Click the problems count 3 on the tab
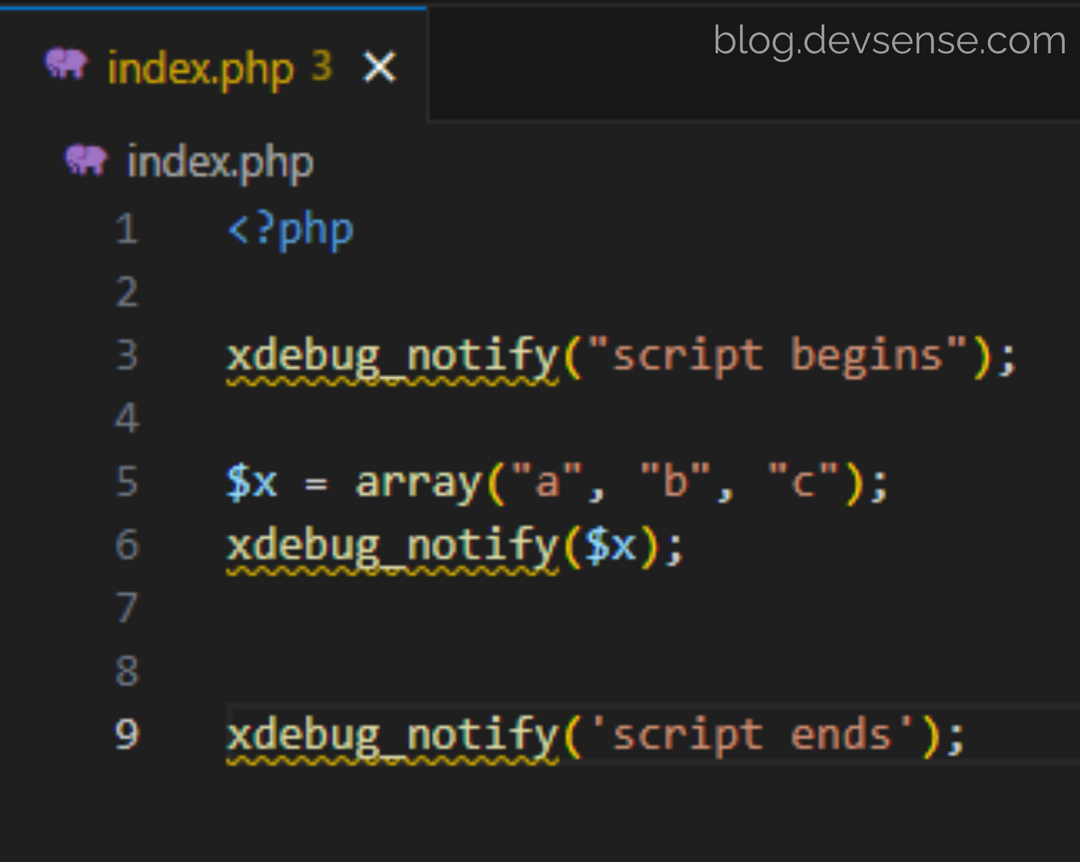The width and height of the screenshot is (1080, 862). [x=321, y=66]
